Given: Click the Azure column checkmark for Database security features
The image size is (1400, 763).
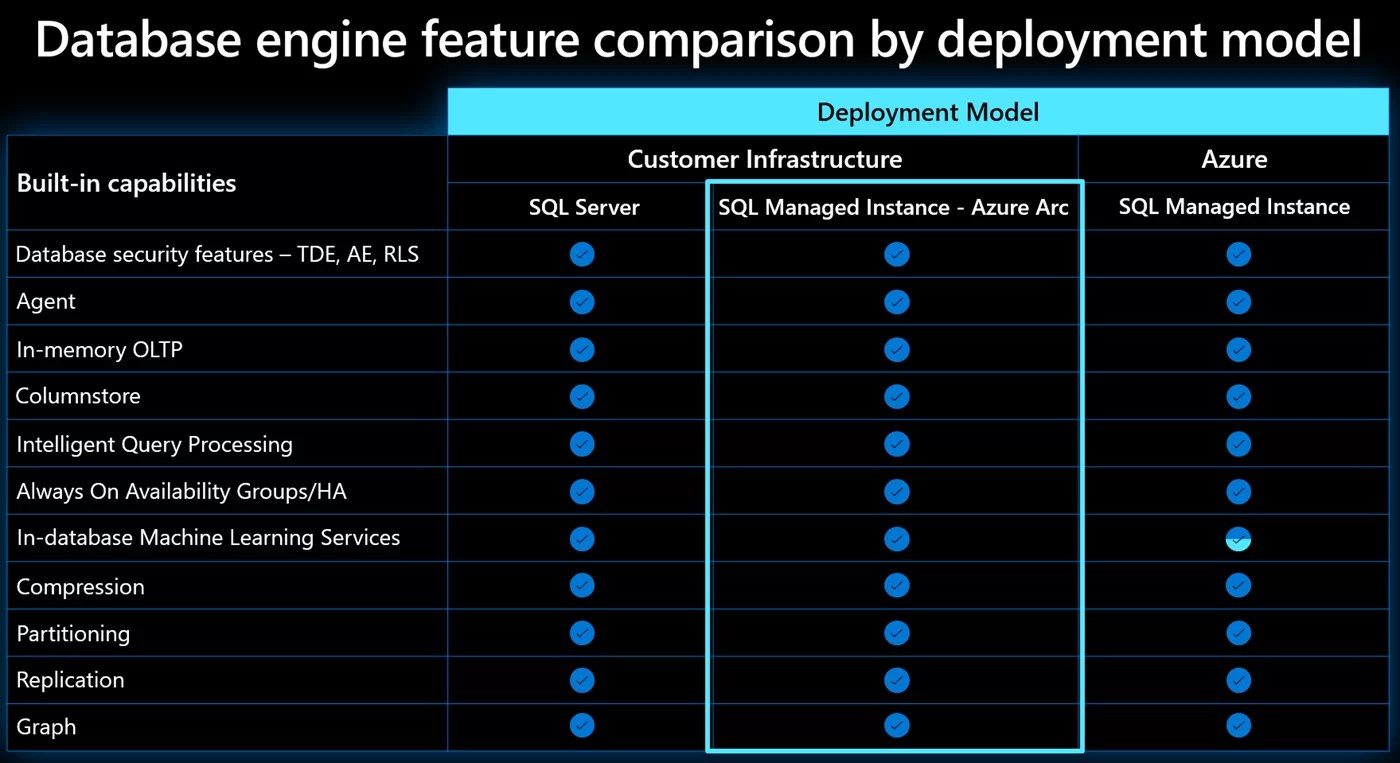Looking at the screenshot, I should 1239,254.
